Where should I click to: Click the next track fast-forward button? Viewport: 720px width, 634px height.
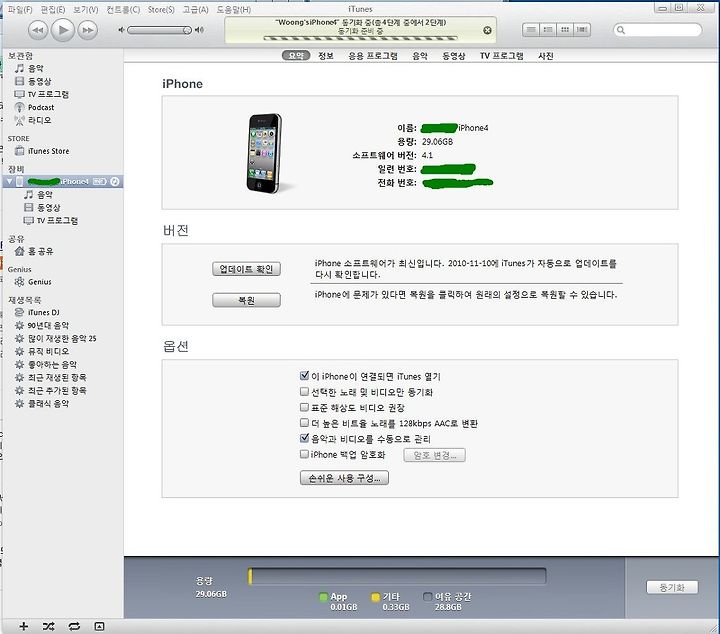(x=87, y=30)
